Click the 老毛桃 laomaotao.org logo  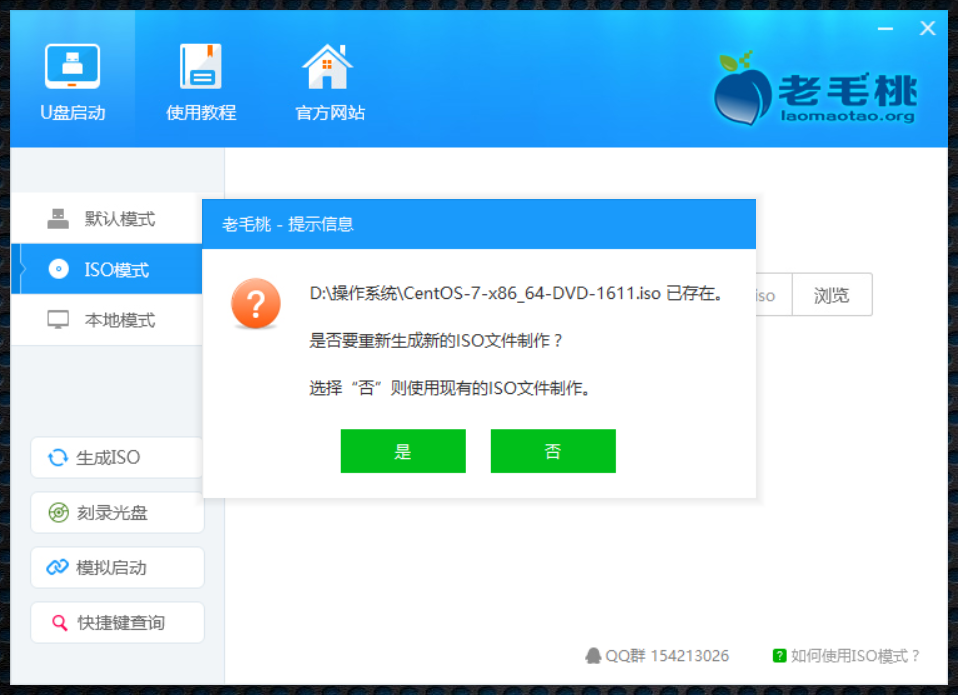(816, 89)
